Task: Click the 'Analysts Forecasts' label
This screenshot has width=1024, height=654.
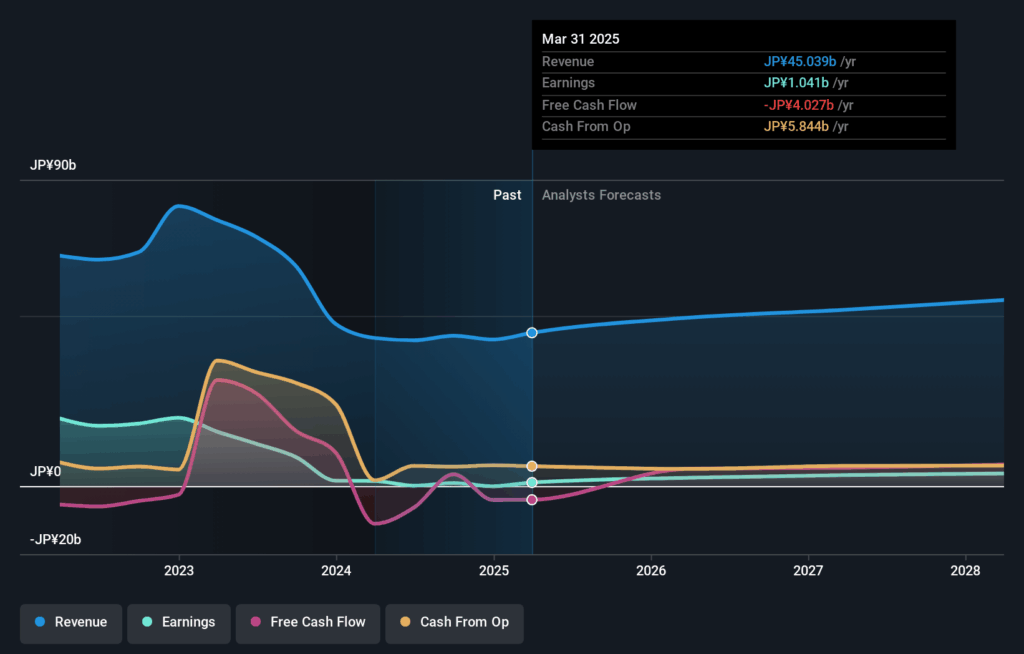Action: coord(601,195)
